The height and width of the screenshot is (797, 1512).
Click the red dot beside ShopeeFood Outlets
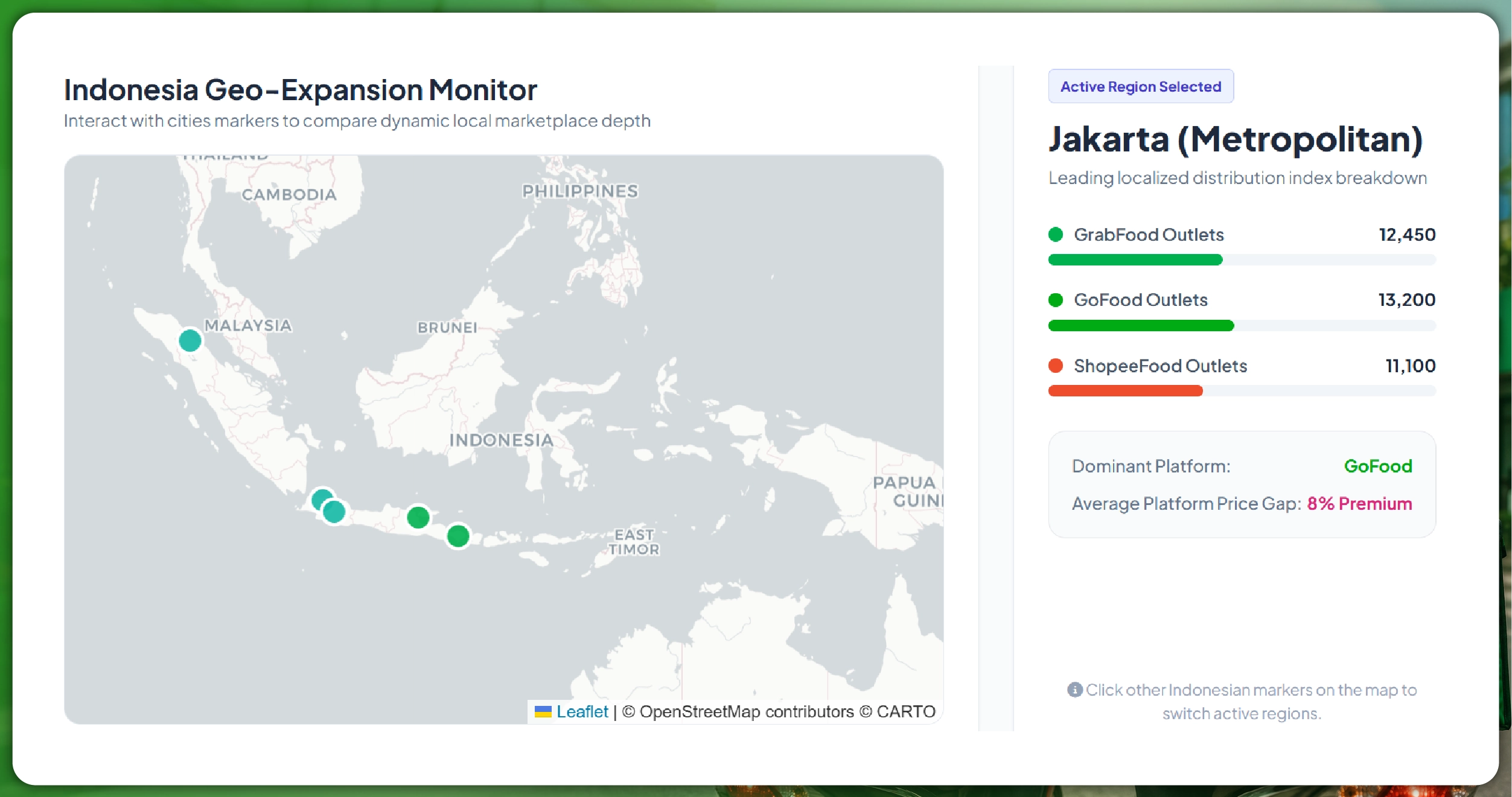pyautogui.click(x=1056, y=366)
